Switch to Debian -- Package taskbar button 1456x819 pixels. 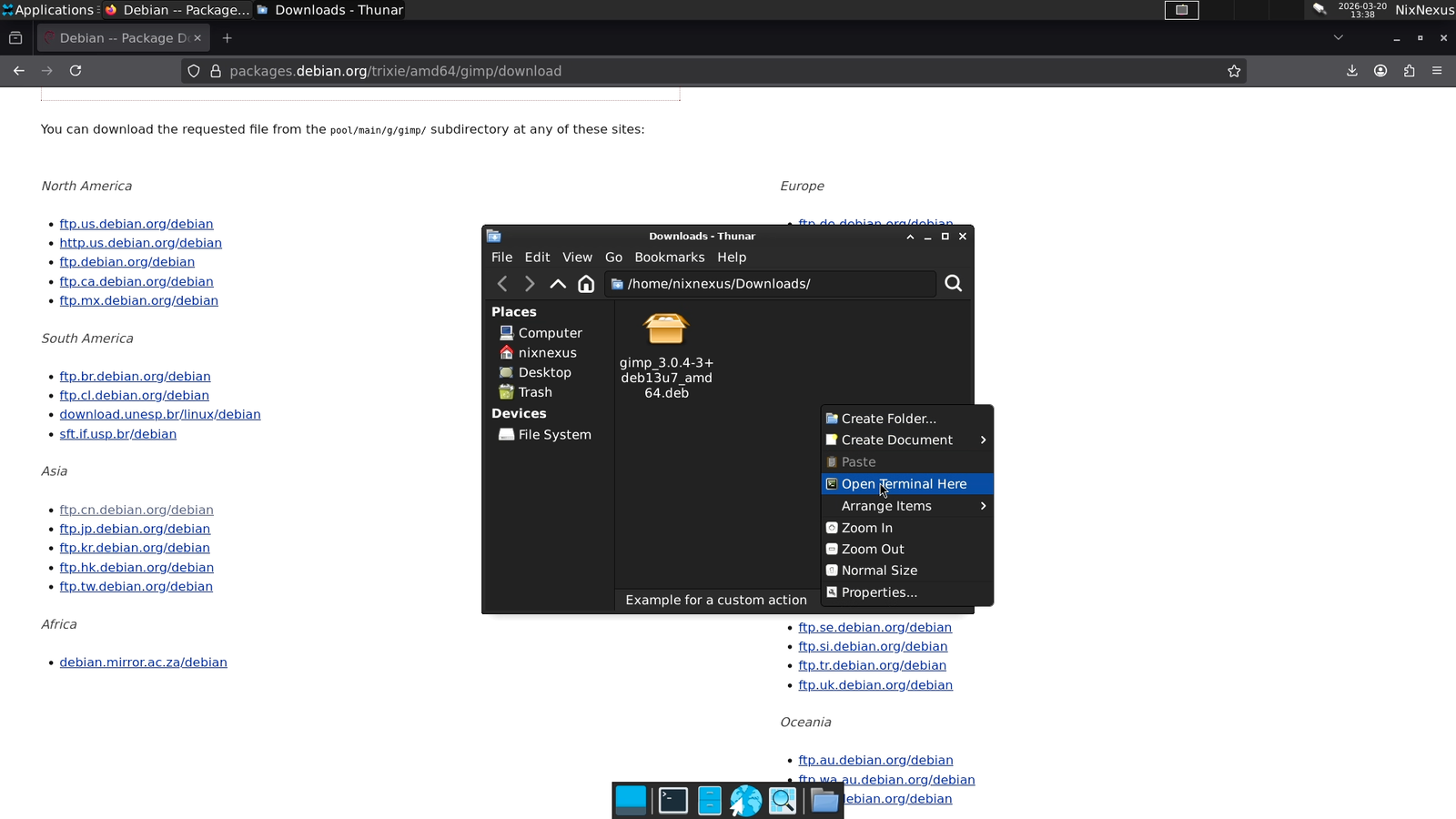pyautogui.click(x=177, y=10)
